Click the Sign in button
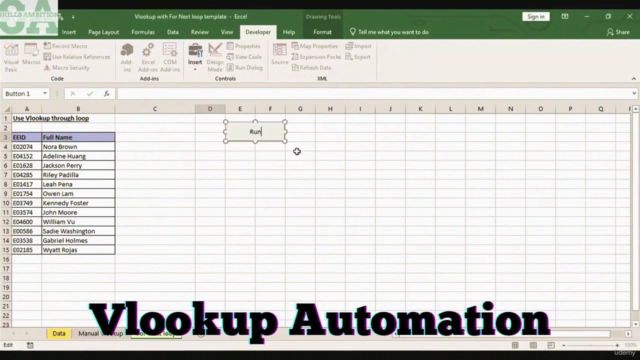The height and width of the screenshot is (360, 640). point(536,17)
